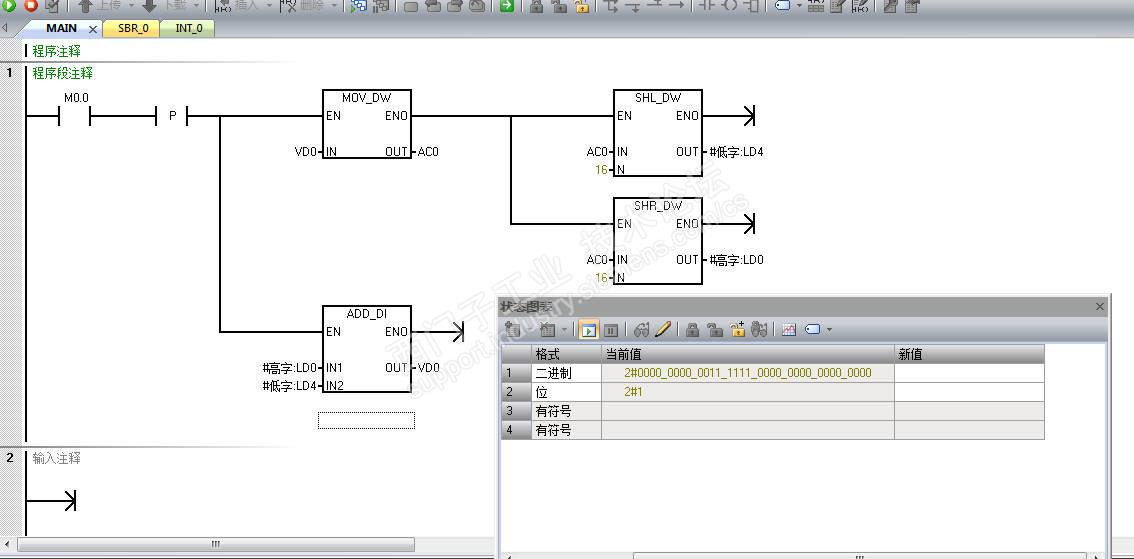
Task: Click the add row icon in status chart
Action: (x=513, y=330)
